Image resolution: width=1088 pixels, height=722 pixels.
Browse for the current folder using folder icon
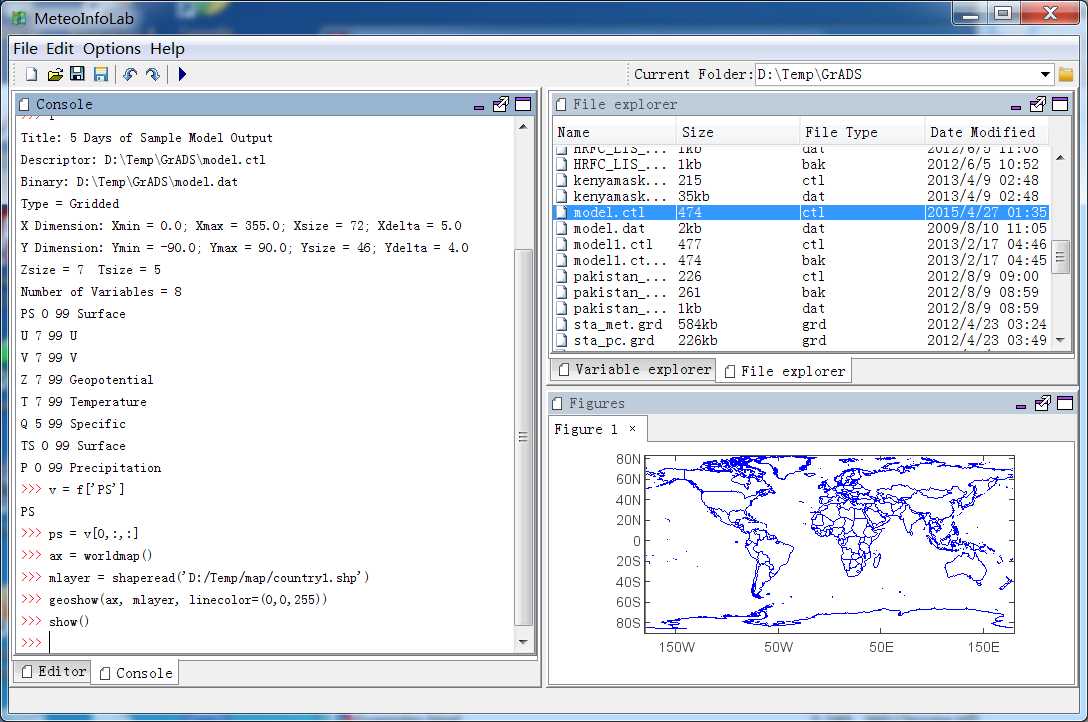1066,74
